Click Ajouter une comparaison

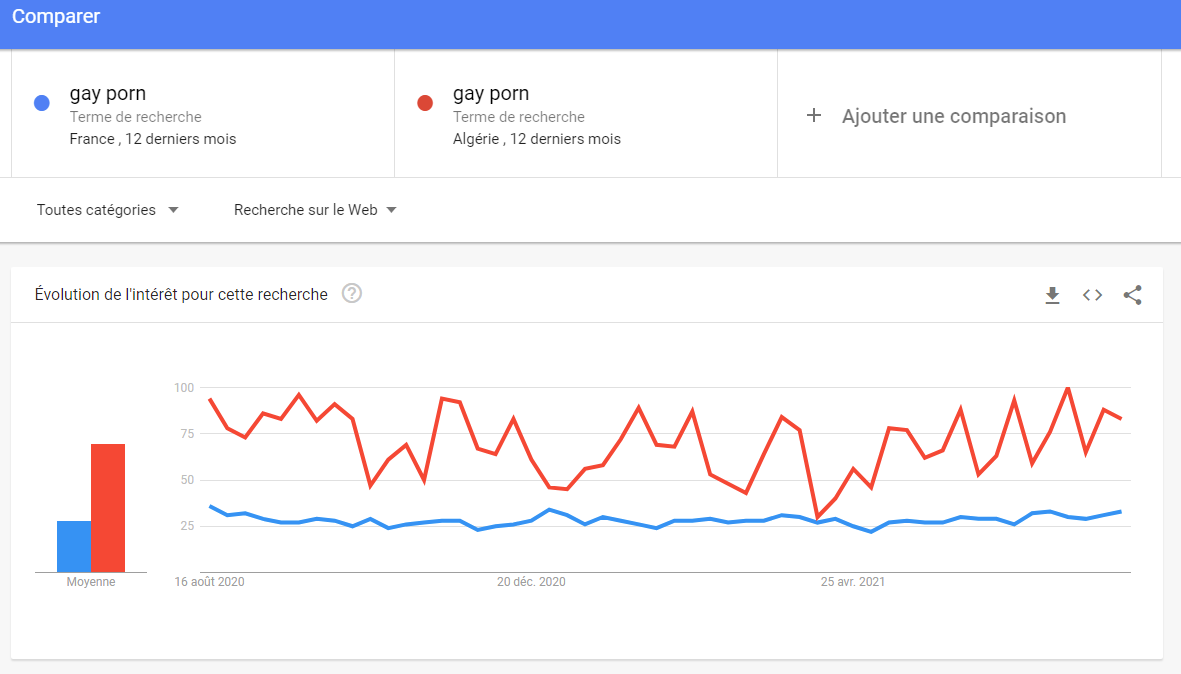[954, 116]
